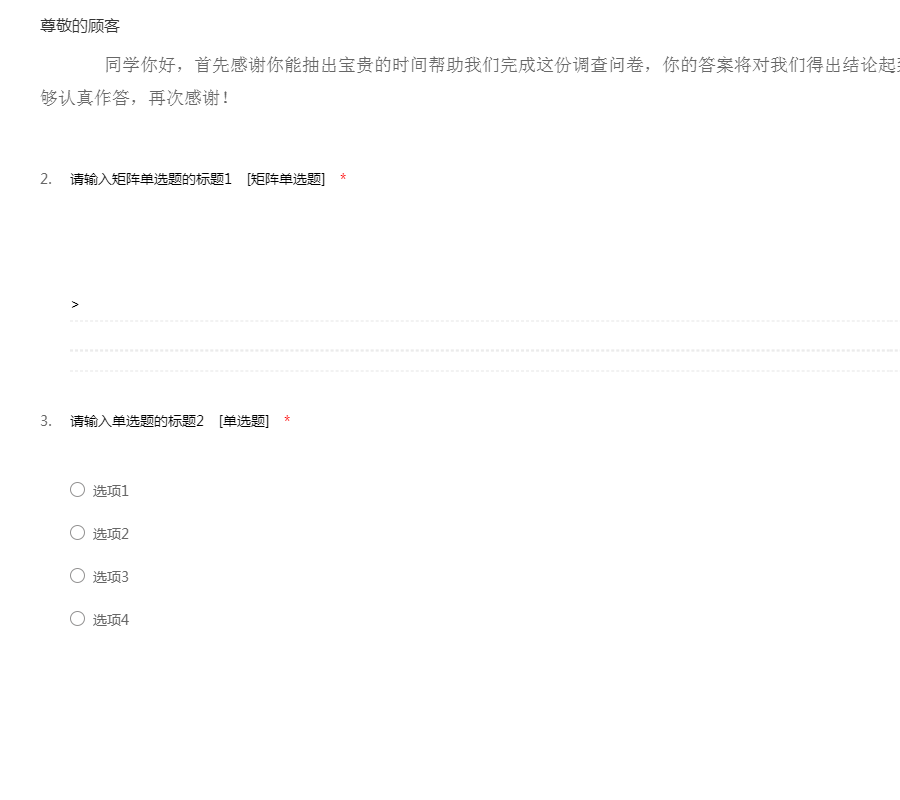Mark the 选项4 radio button
Image resolution: width=900 pixels, height=800 pixels.
(77, 619)
